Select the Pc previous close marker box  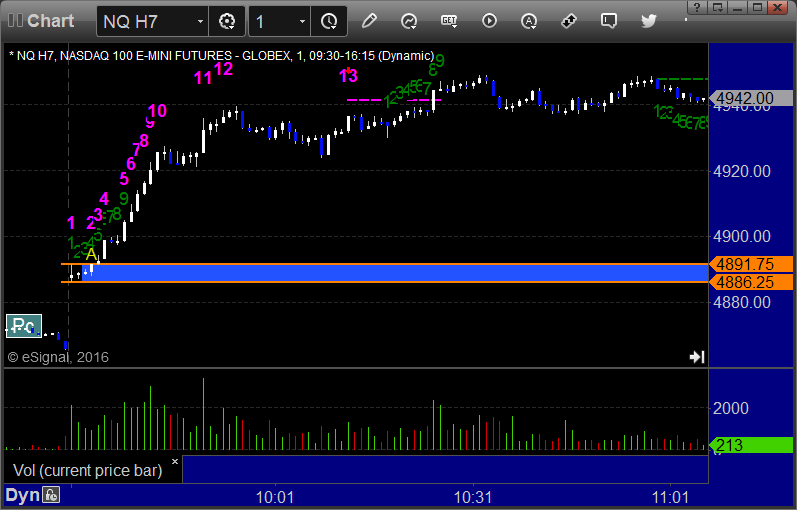[x=23, y=326]
